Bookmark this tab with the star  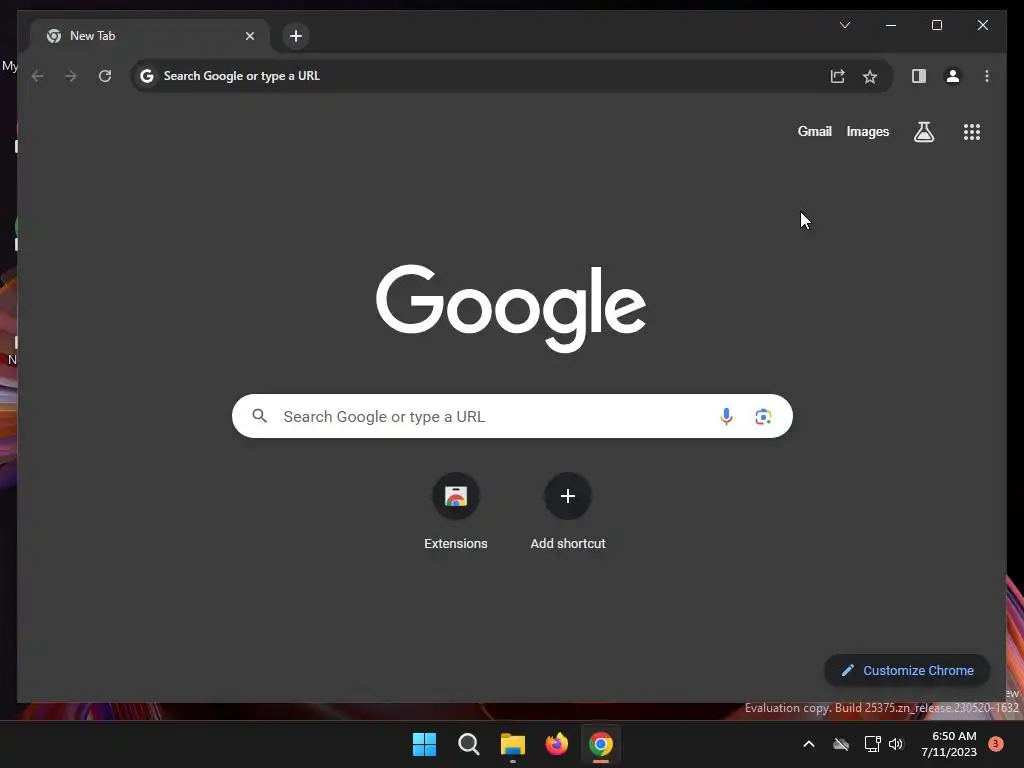coord(869,76)
